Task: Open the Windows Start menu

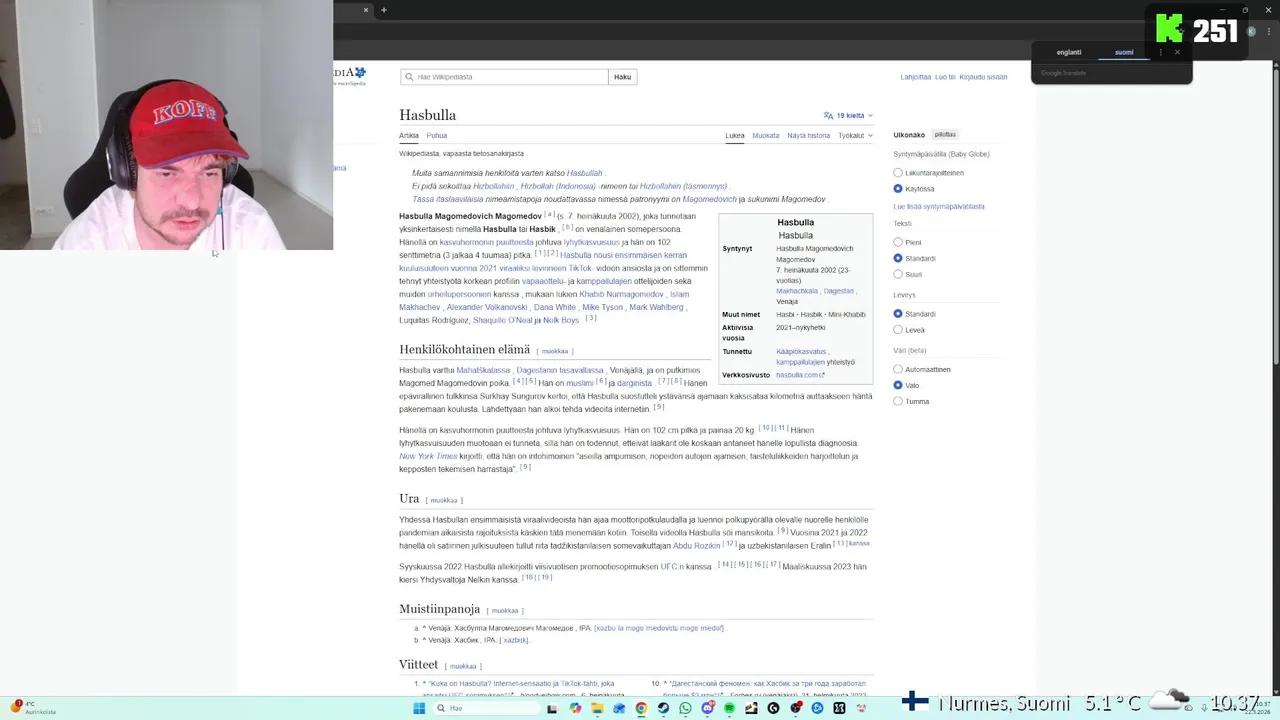Action: (419, 708)
